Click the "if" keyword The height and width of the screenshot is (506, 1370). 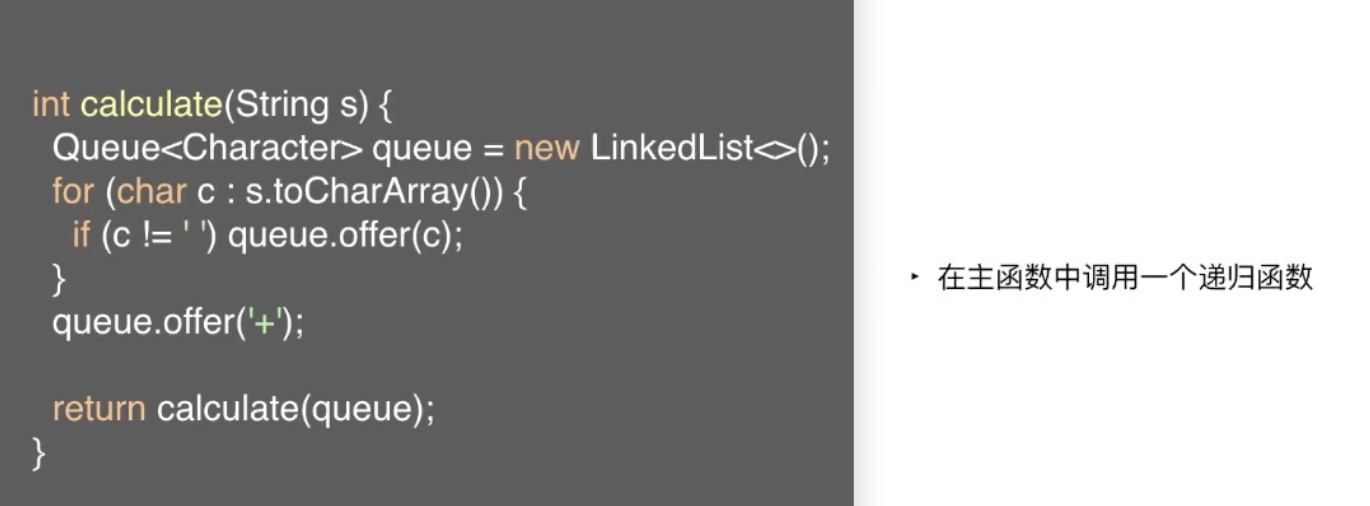[x=81, y=235]
